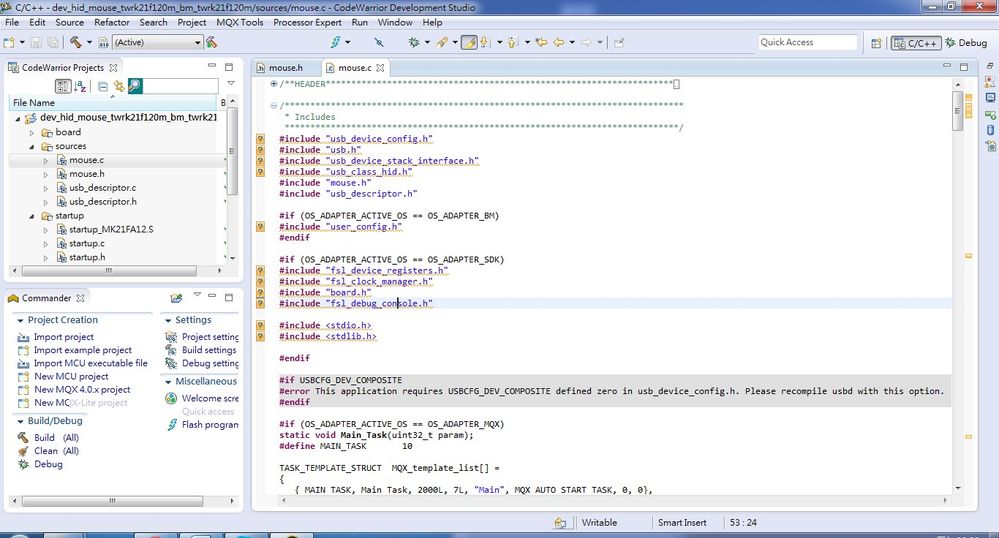Click the Build hammer icon in toolbar
999x538 pixels.
point(76,43)
